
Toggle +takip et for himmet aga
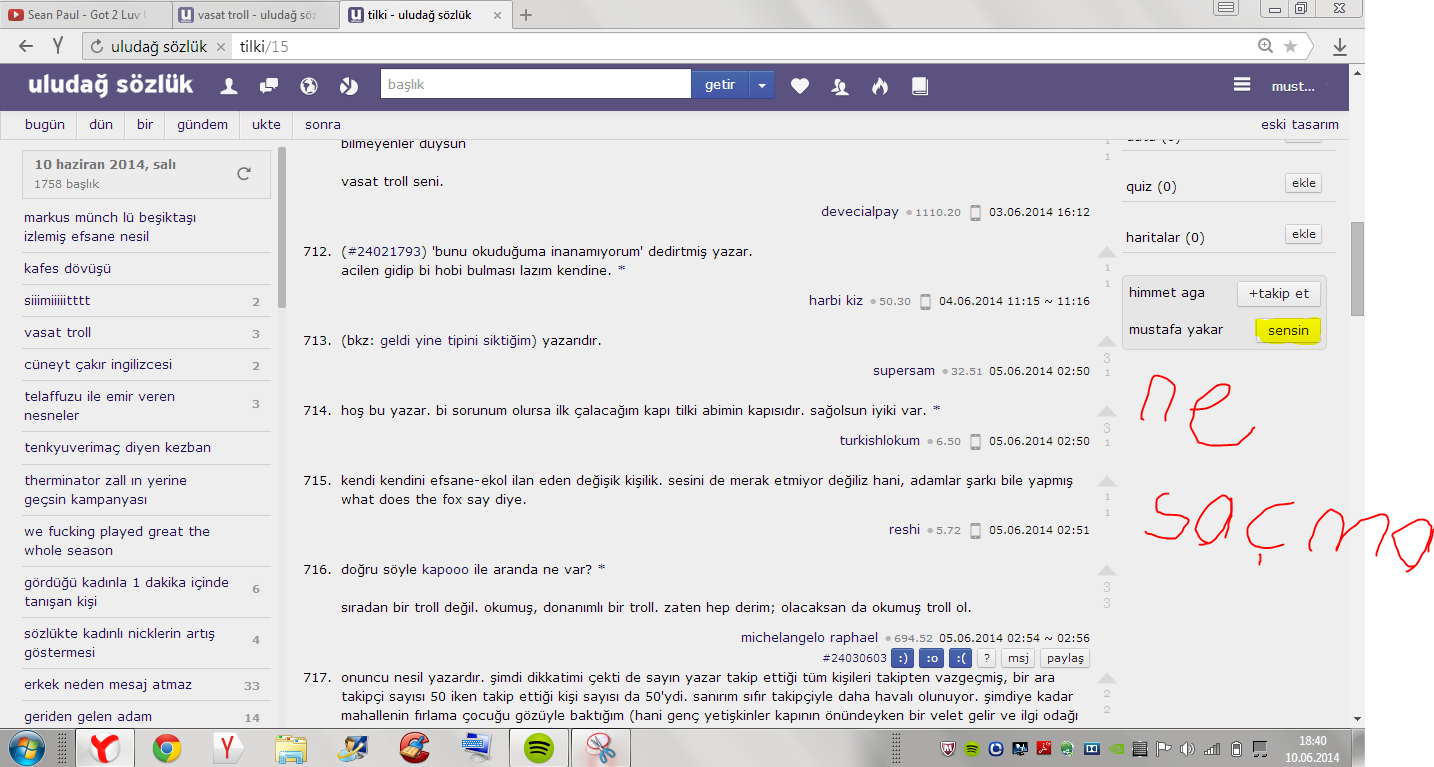(1278, 294)
